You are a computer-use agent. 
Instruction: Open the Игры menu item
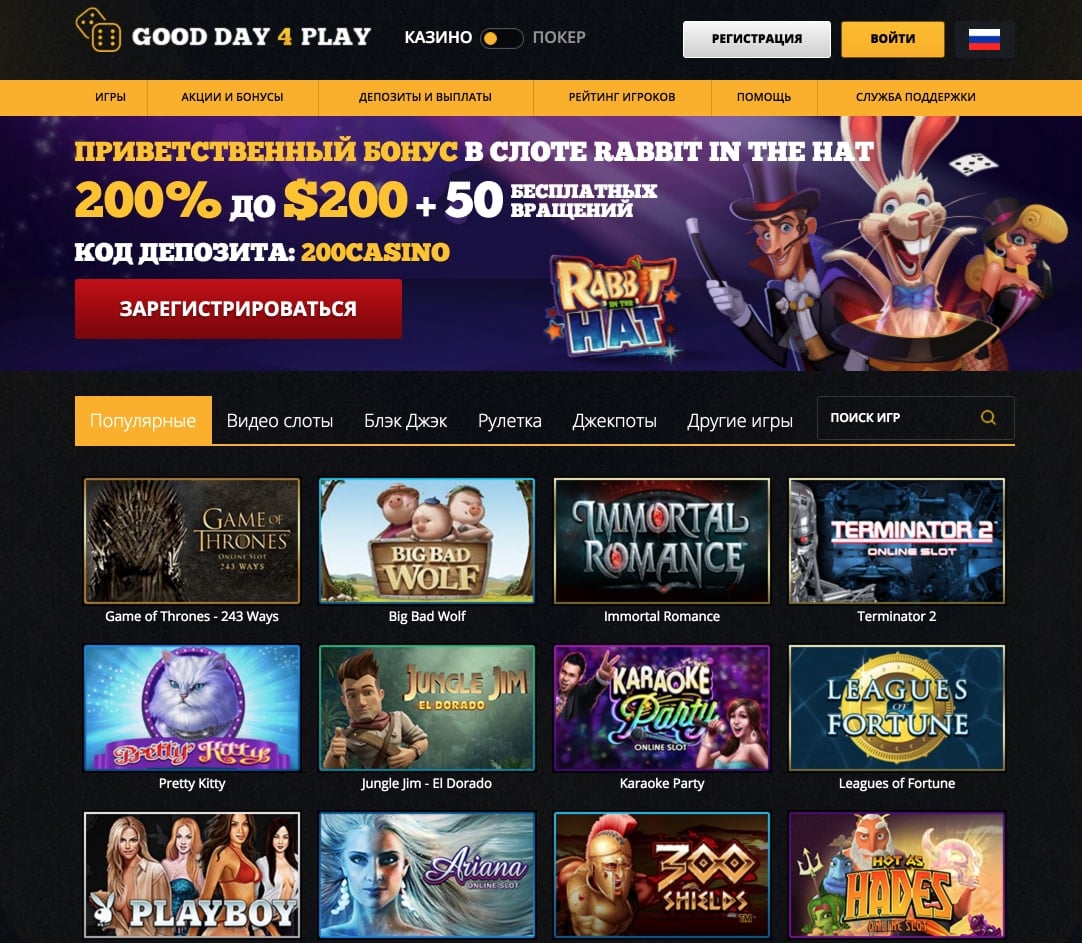coord(110,97)
